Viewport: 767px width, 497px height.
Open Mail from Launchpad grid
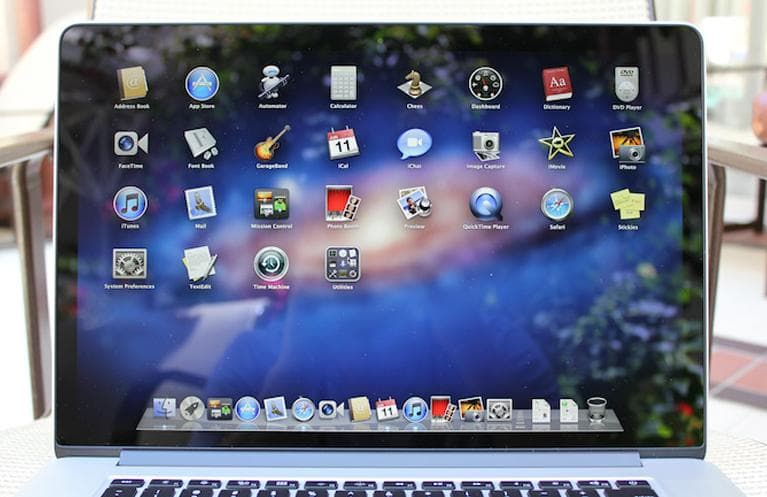click(x=201, y=203)
